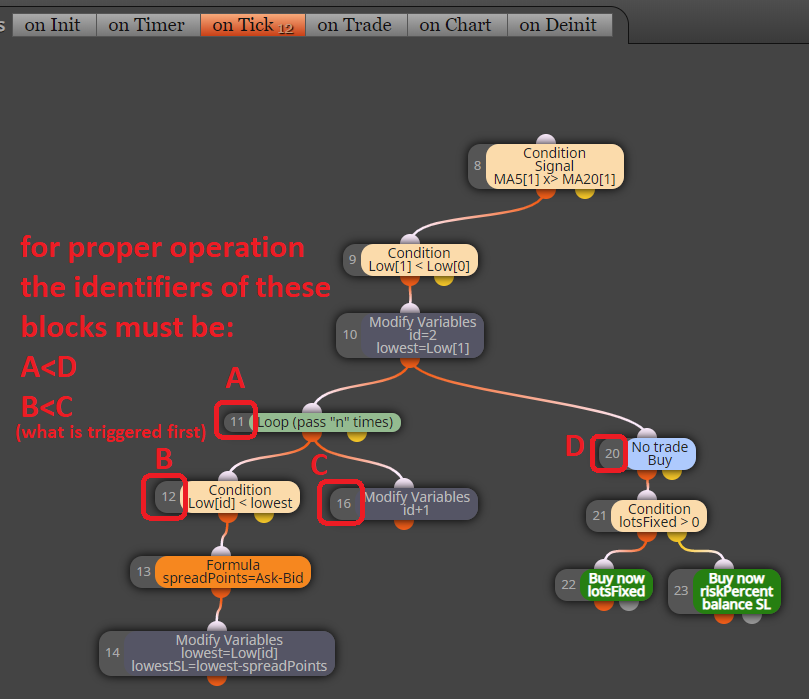
Task: Select the No trade Buy block
Action: 660,454
